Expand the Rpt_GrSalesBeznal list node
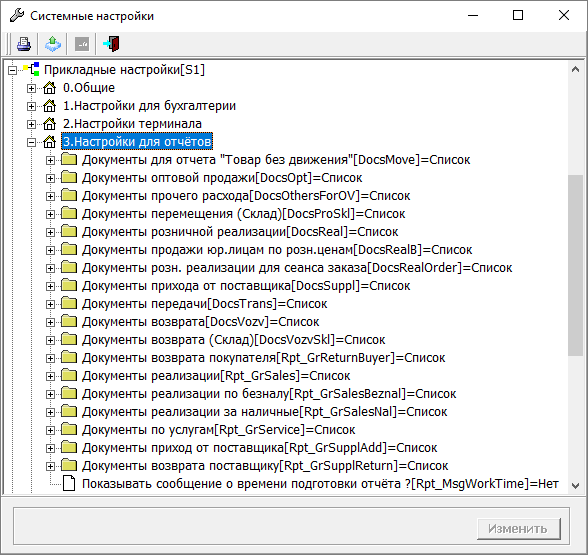The image size is (588, 555). click(x=50, y=394)
